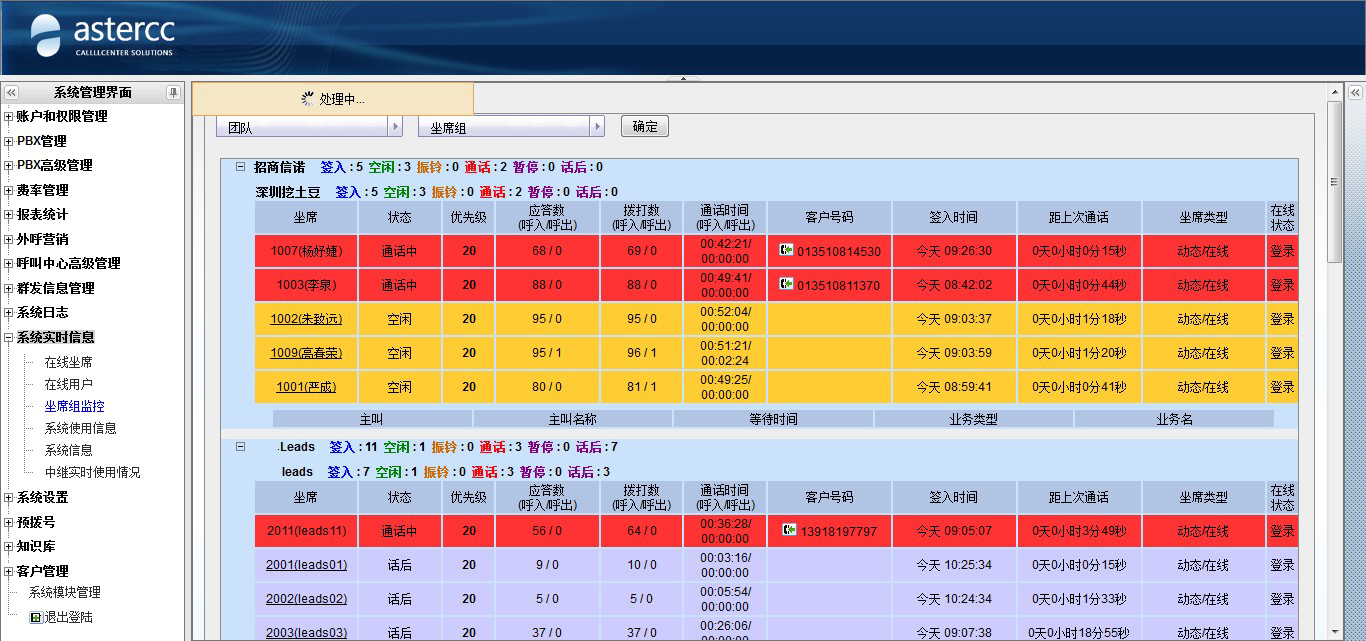This screenshot has width=1366, height=641.
Task: Click the 退出登陆 logout icon
Action: (x=36, y=617)
